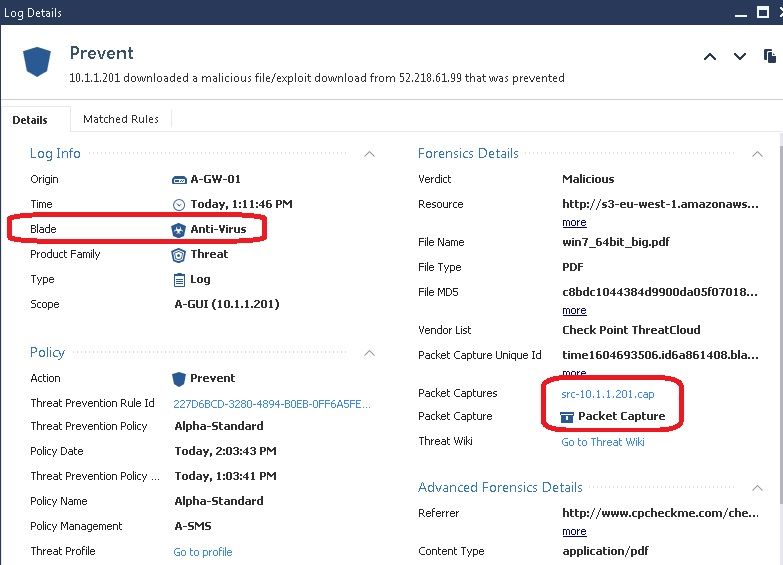Image resolution: width=783 pixels, height=565 pixels.
Task: Select the application/pdf content type value
Action: point(605,551)
